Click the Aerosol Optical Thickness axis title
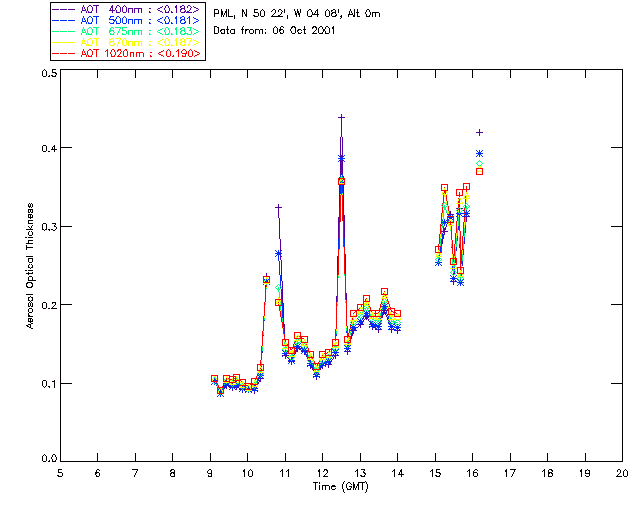This screenshot has width=640, height=512. 31,266
